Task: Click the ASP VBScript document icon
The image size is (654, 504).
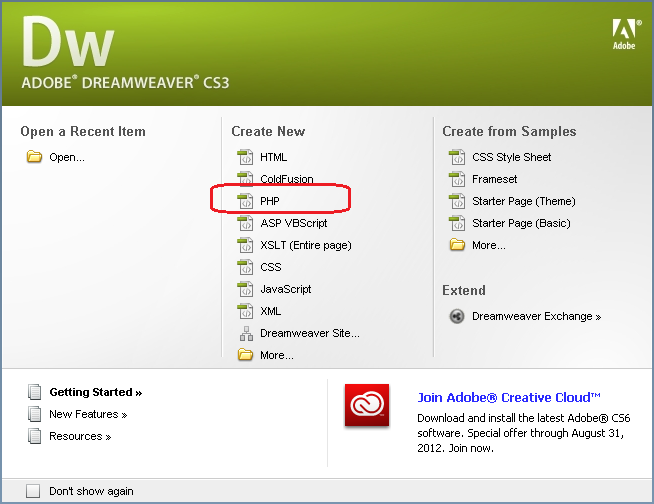Action: [245, 223]
